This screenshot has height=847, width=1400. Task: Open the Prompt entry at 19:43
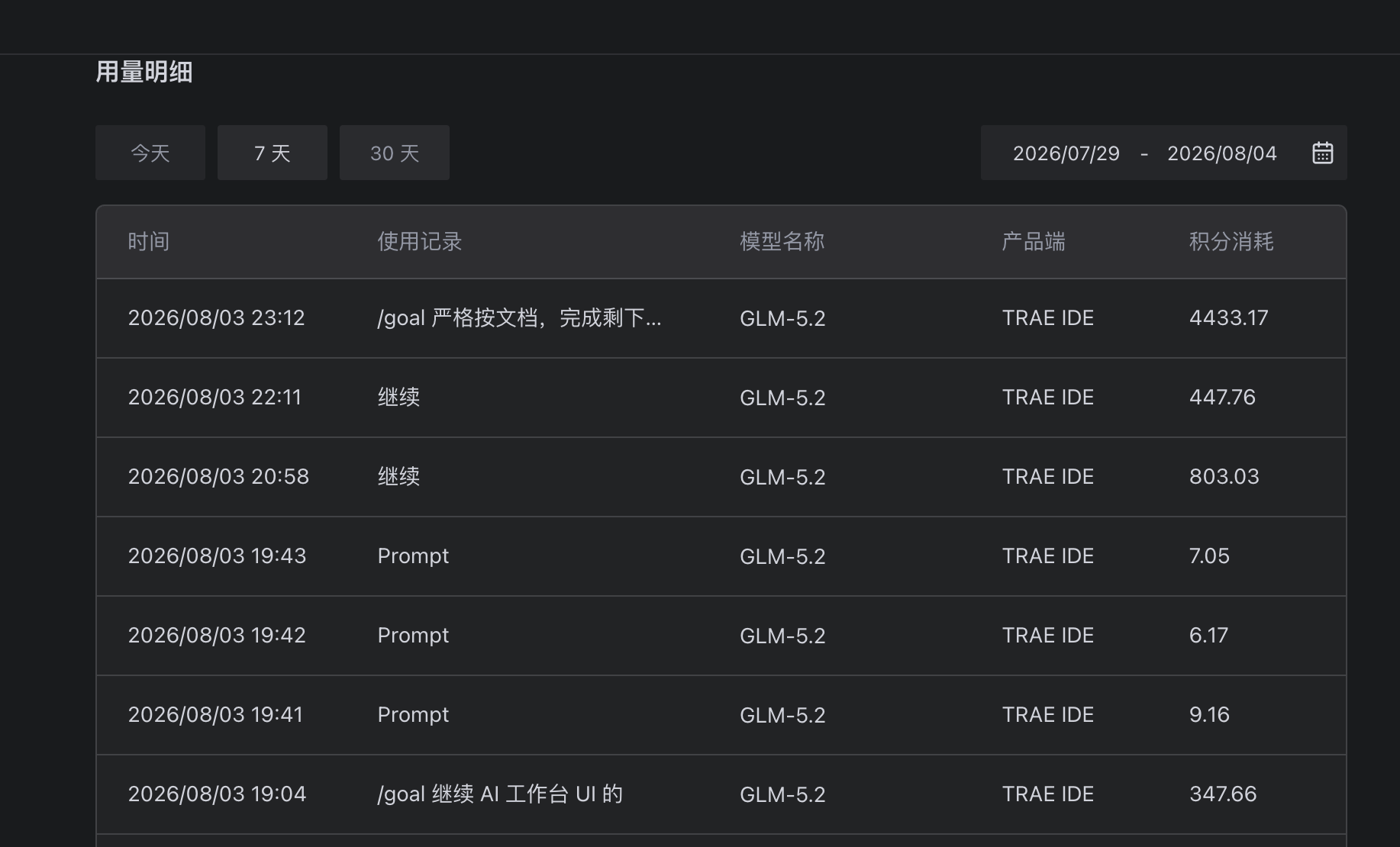(x=413, y=556)
